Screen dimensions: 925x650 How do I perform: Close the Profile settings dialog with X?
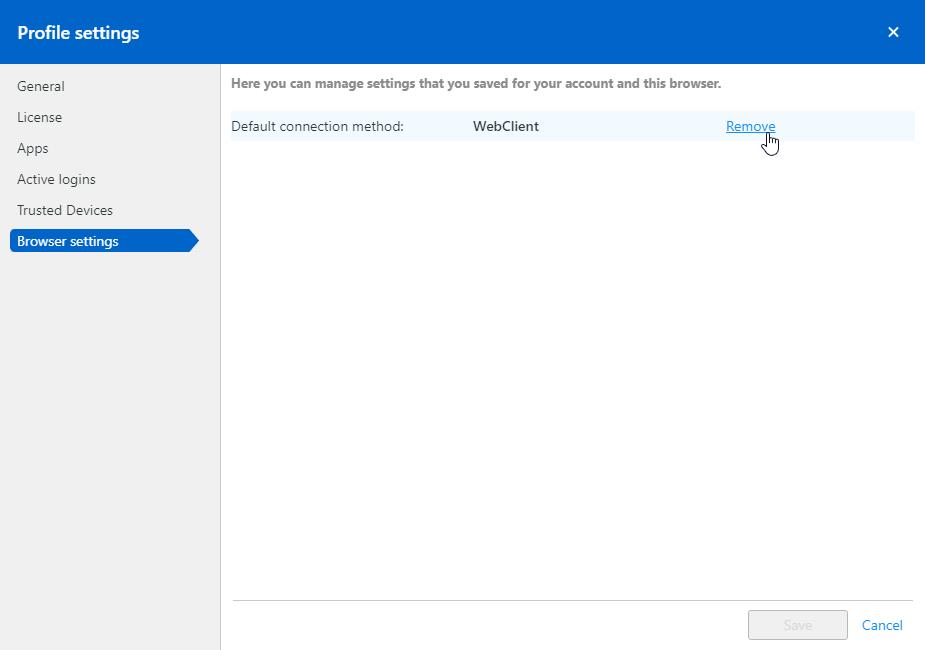coord(893,32)
